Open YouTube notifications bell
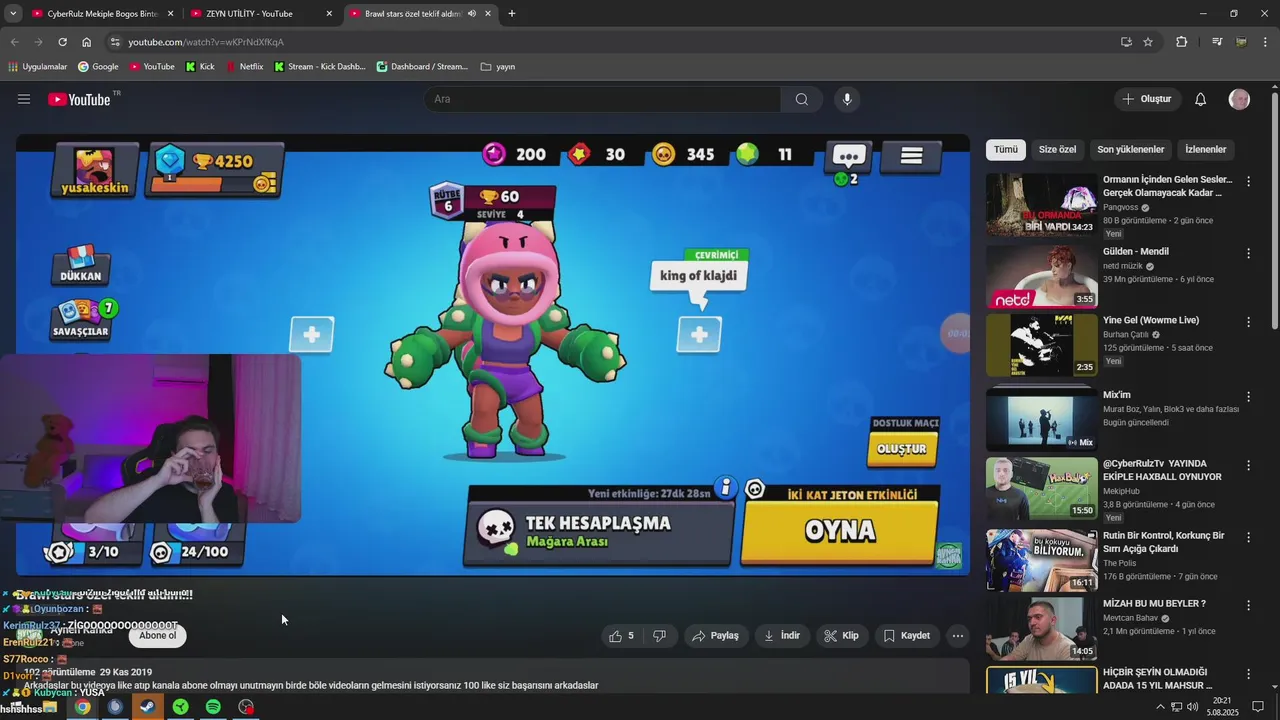Screen dimensions: 1280x720 [1201, 99]
